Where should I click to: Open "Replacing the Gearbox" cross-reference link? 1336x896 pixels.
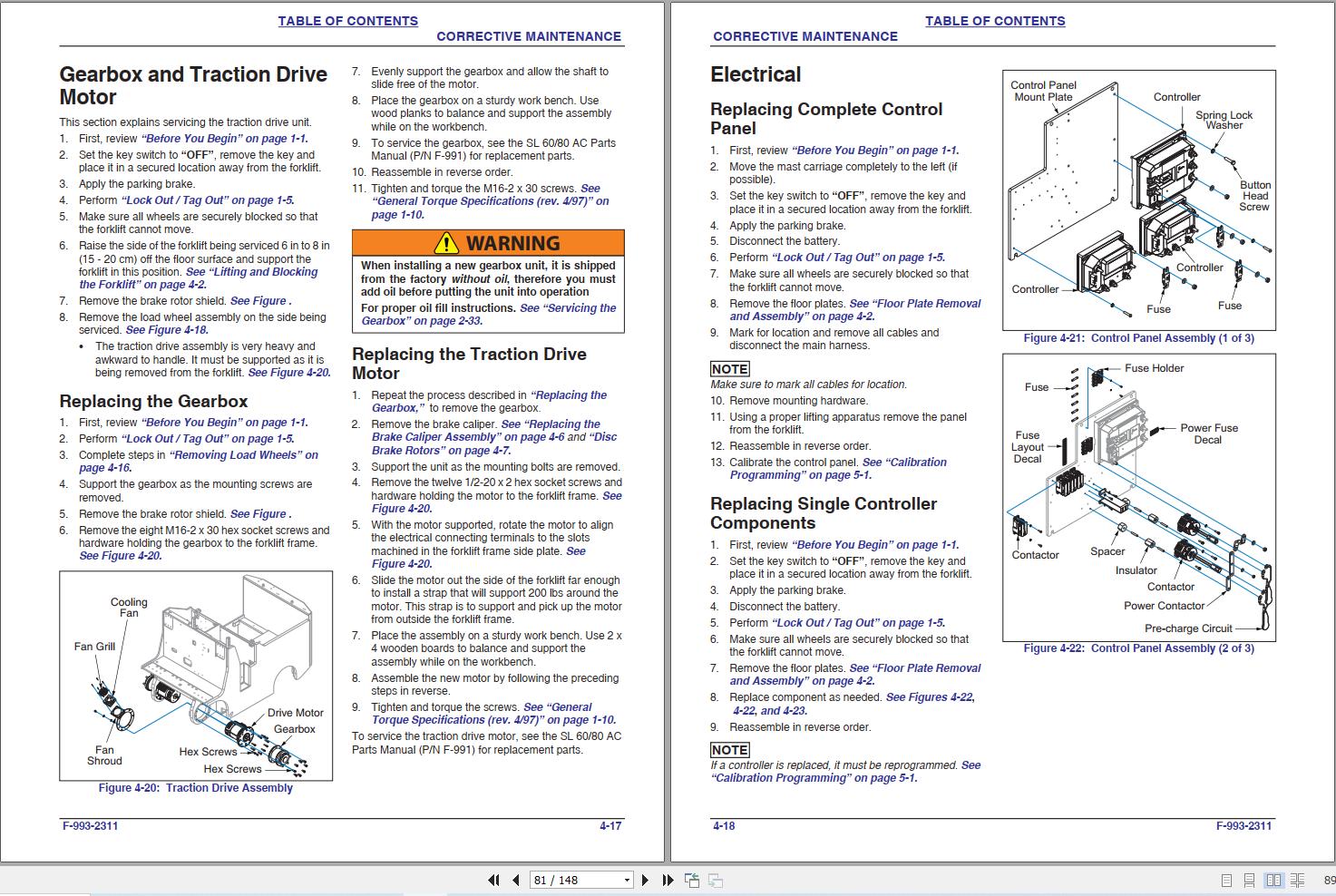click(489, 402)
